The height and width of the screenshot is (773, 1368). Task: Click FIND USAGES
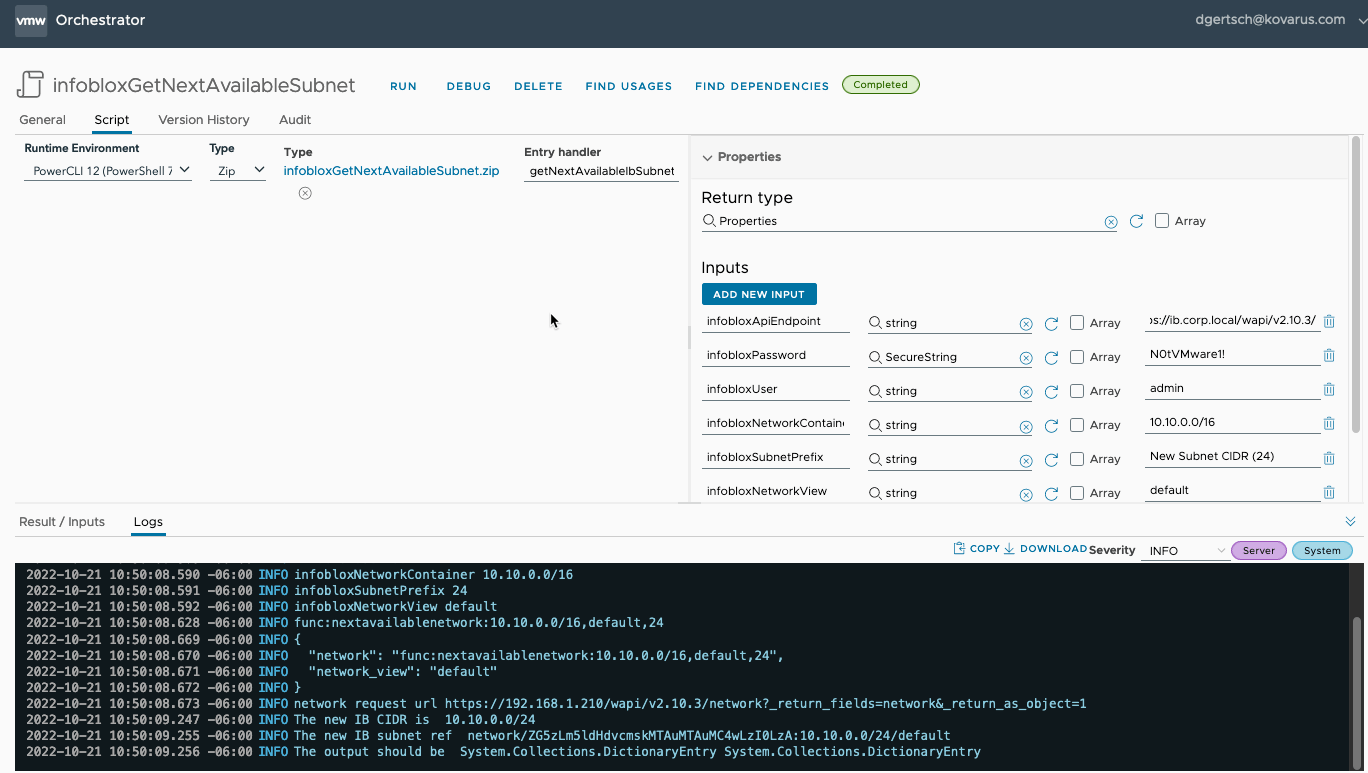point(629,86)
